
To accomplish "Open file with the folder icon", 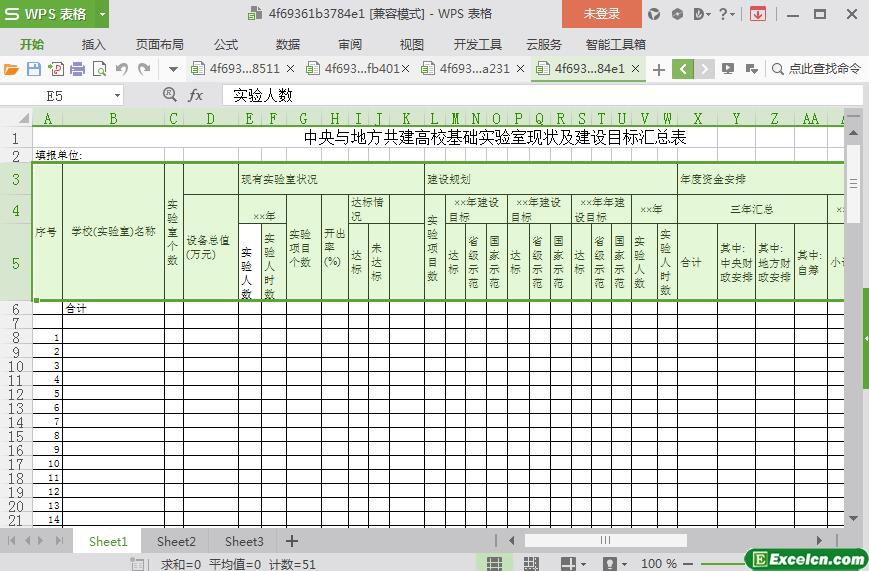I will (x=11, y=69).
